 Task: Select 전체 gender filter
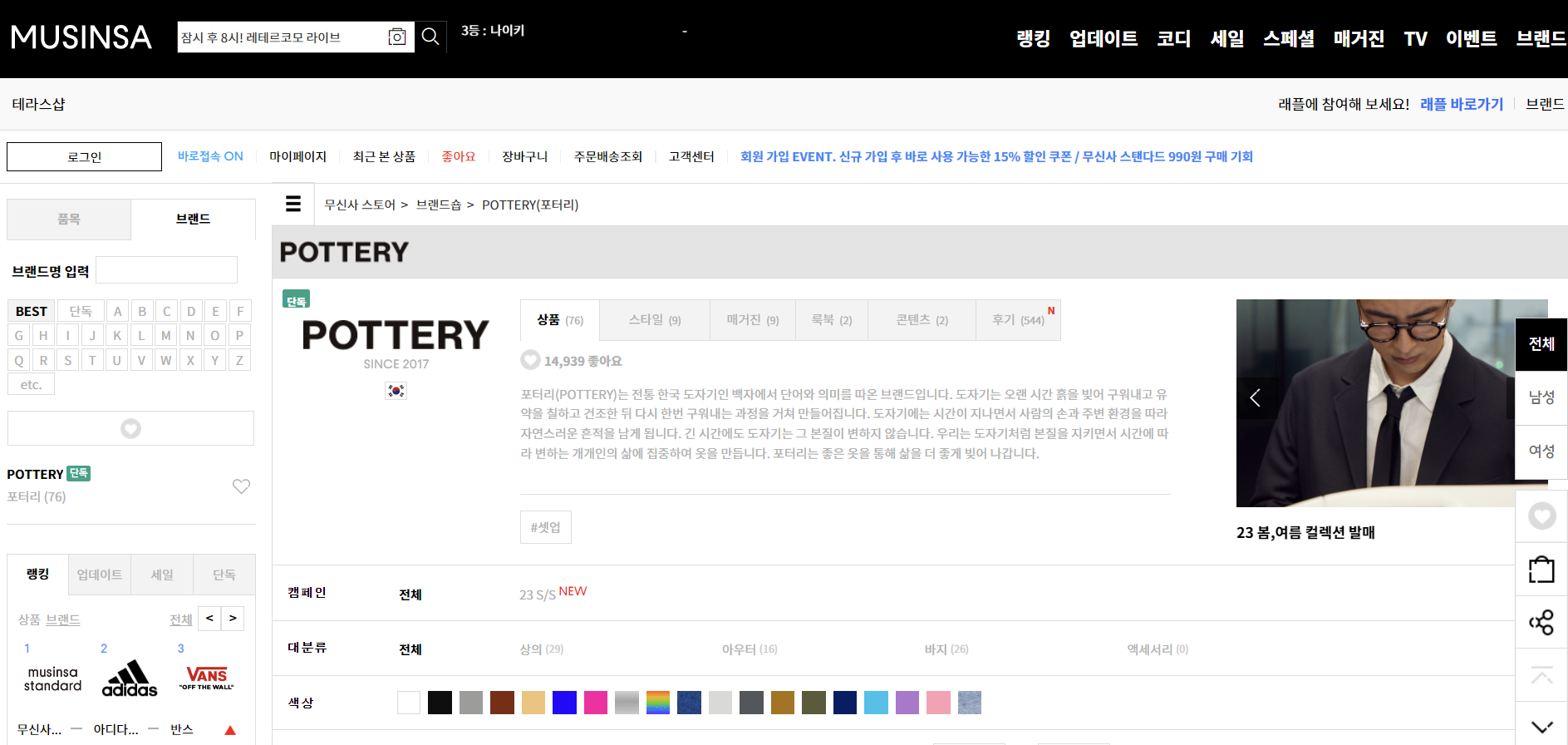click(1541, 344)
